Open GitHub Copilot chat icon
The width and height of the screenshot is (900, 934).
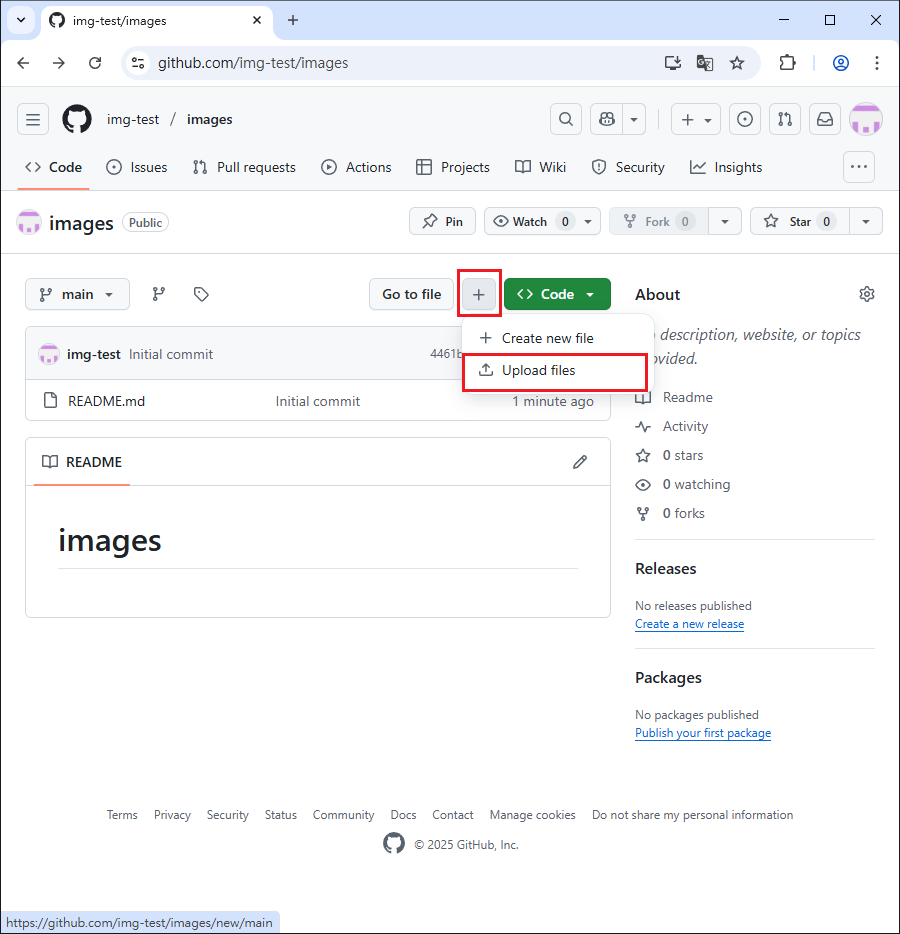(x=606, y=119)
